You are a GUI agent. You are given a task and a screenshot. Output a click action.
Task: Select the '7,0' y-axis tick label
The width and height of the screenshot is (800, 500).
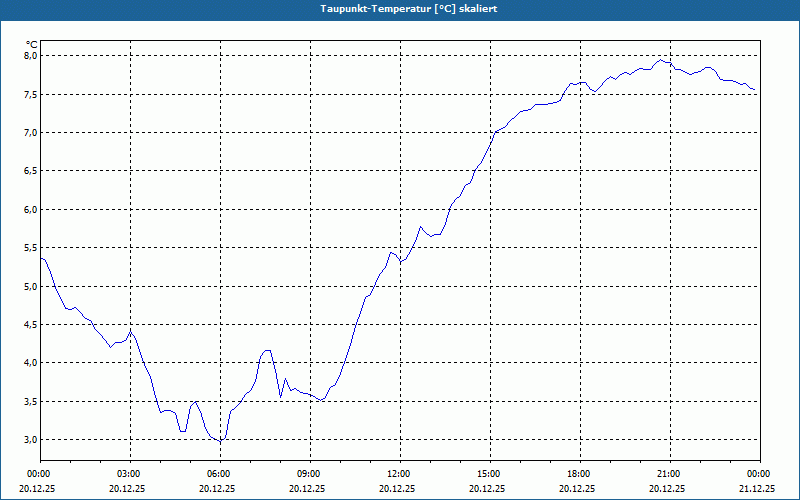(32, 133)
